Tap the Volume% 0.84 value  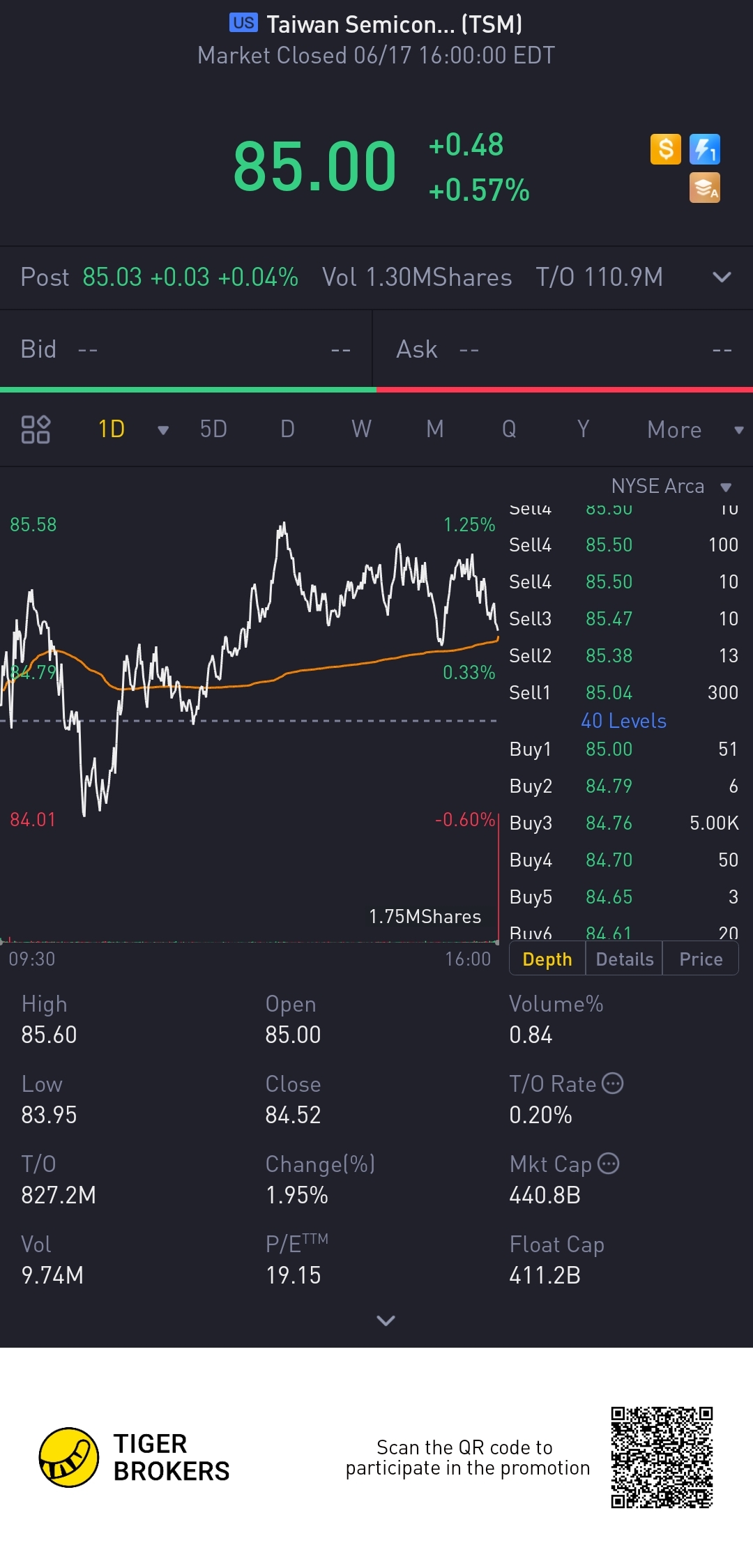tap(531, 1035)
